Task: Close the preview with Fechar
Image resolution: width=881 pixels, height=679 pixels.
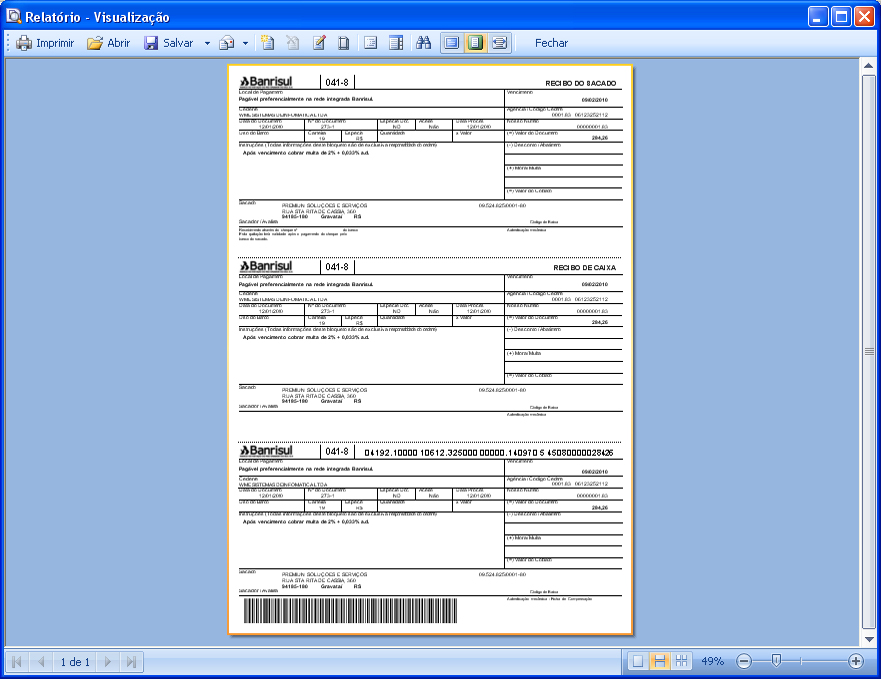Action: click(x=551, y=43)
